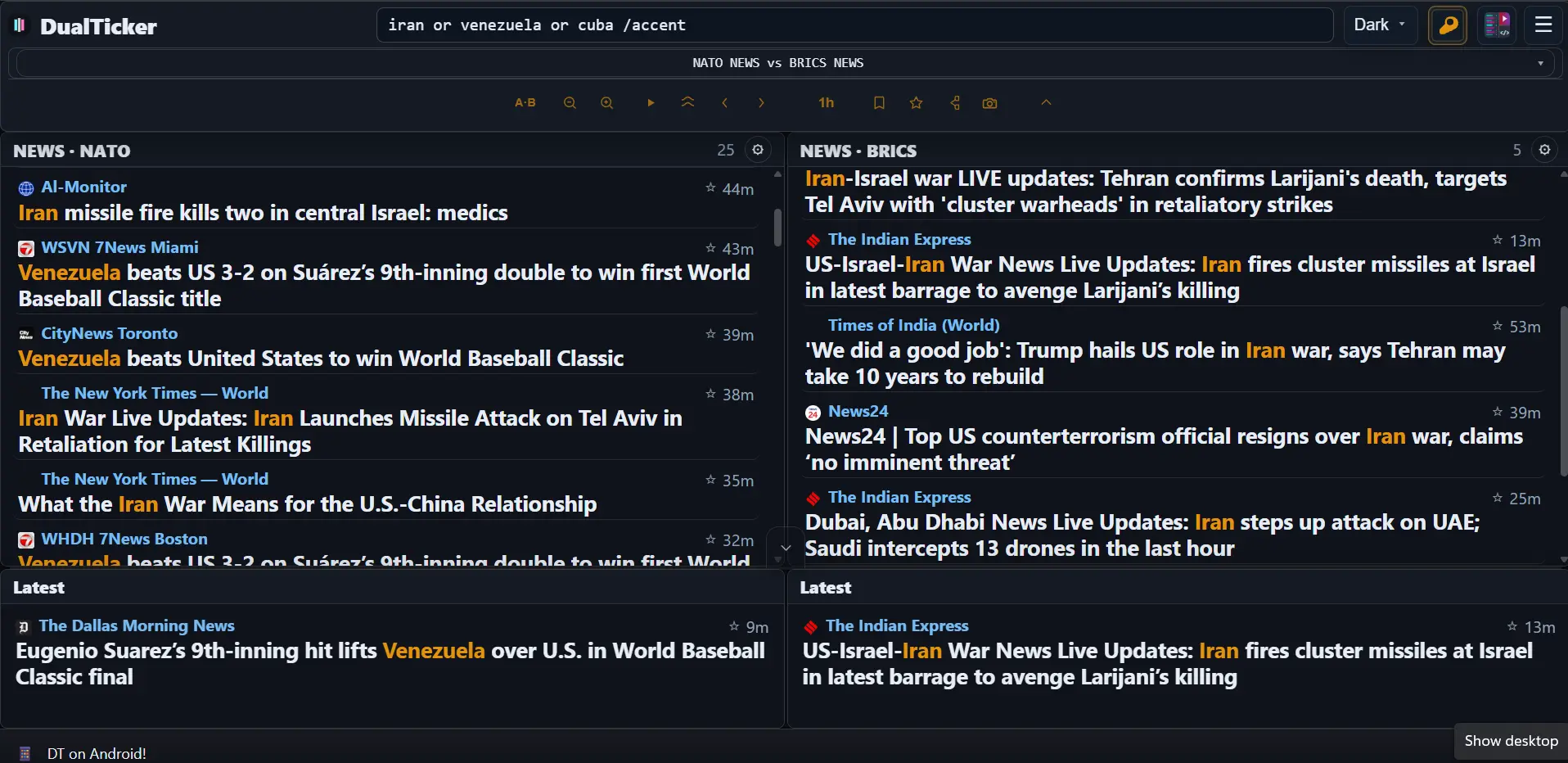
Task: Star the News24 counterterrorism story
Action: coord(1497,411)
